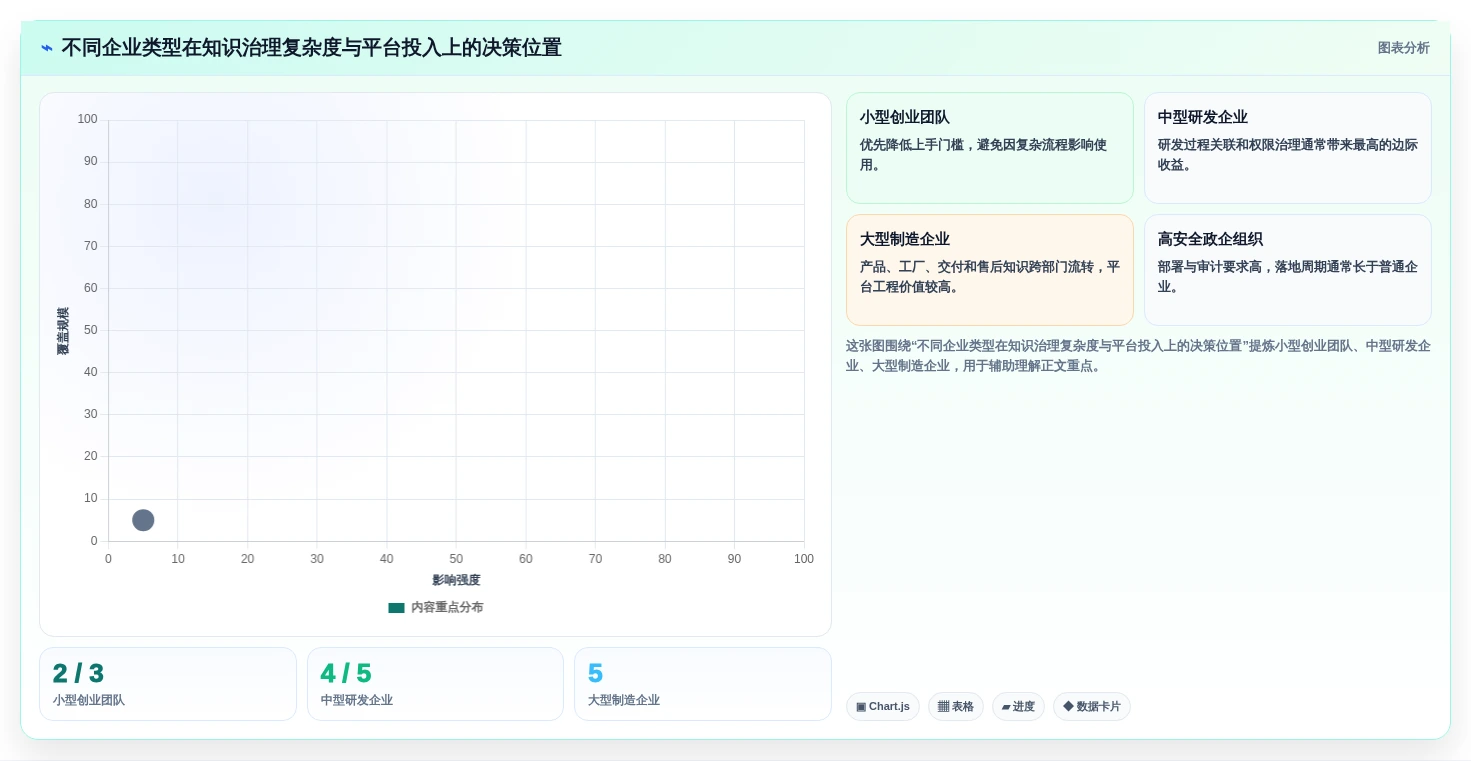
Task: Click the text 部署与审计要求高
Action: [1210, 267]
